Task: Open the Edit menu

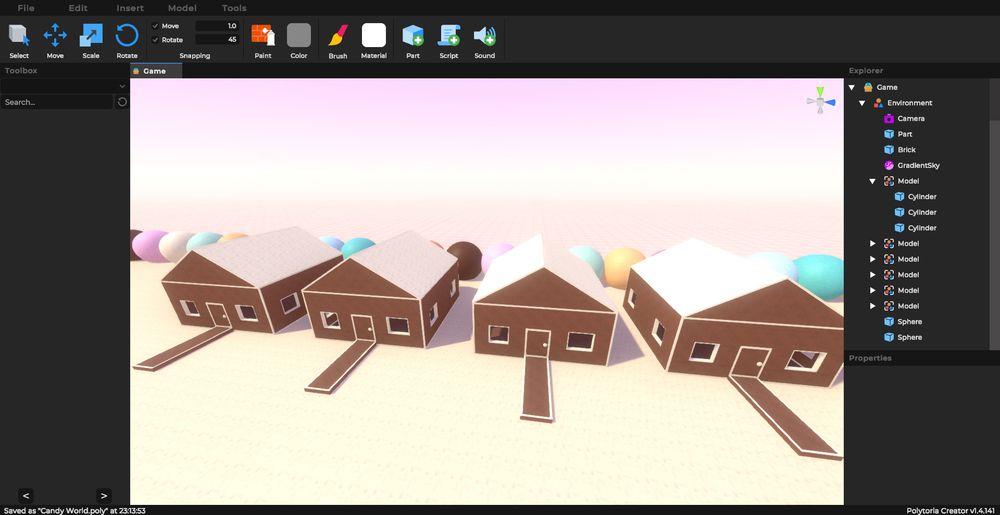Action: coord(78,8)
